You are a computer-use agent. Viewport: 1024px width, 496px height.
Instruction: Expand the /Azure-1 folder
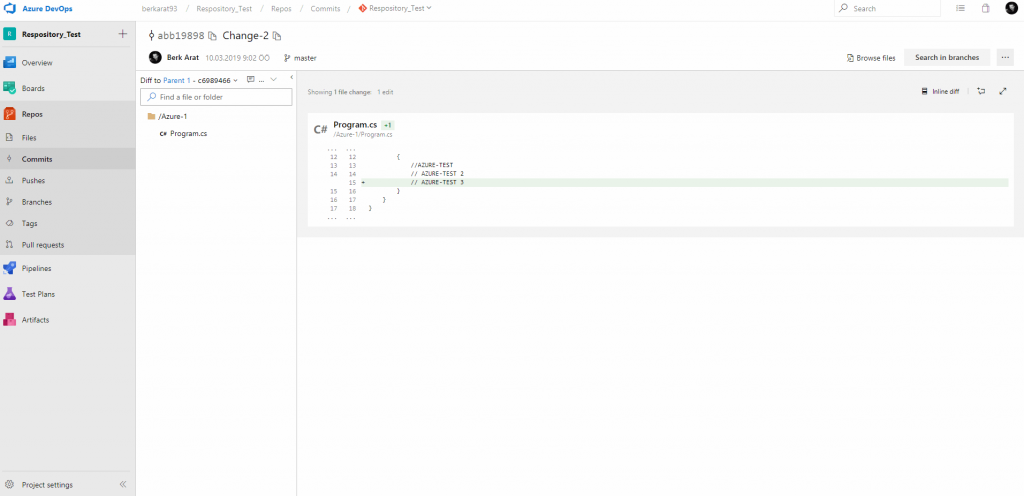point(168,116)
